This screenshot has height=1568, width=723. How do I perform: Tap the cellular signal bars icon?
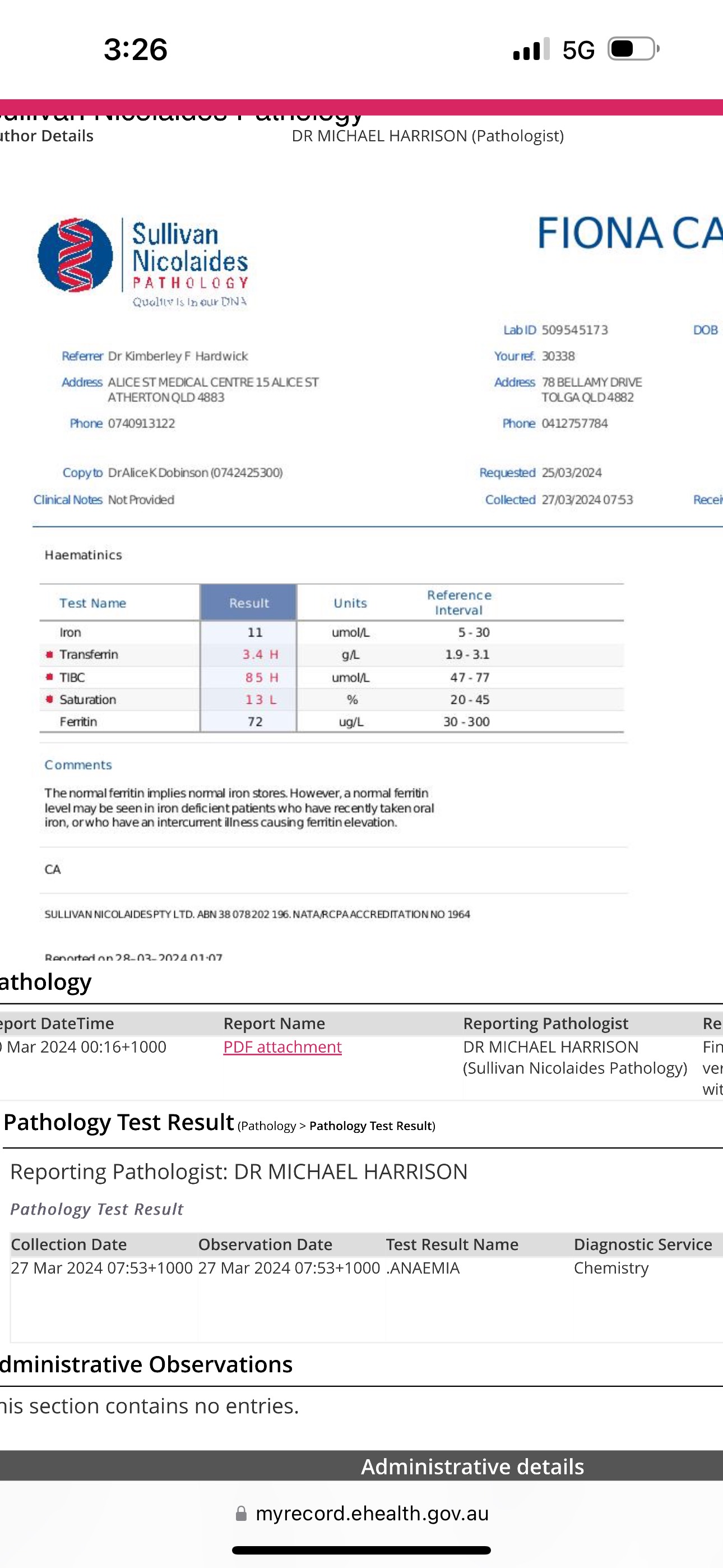(x=531, y=50)
